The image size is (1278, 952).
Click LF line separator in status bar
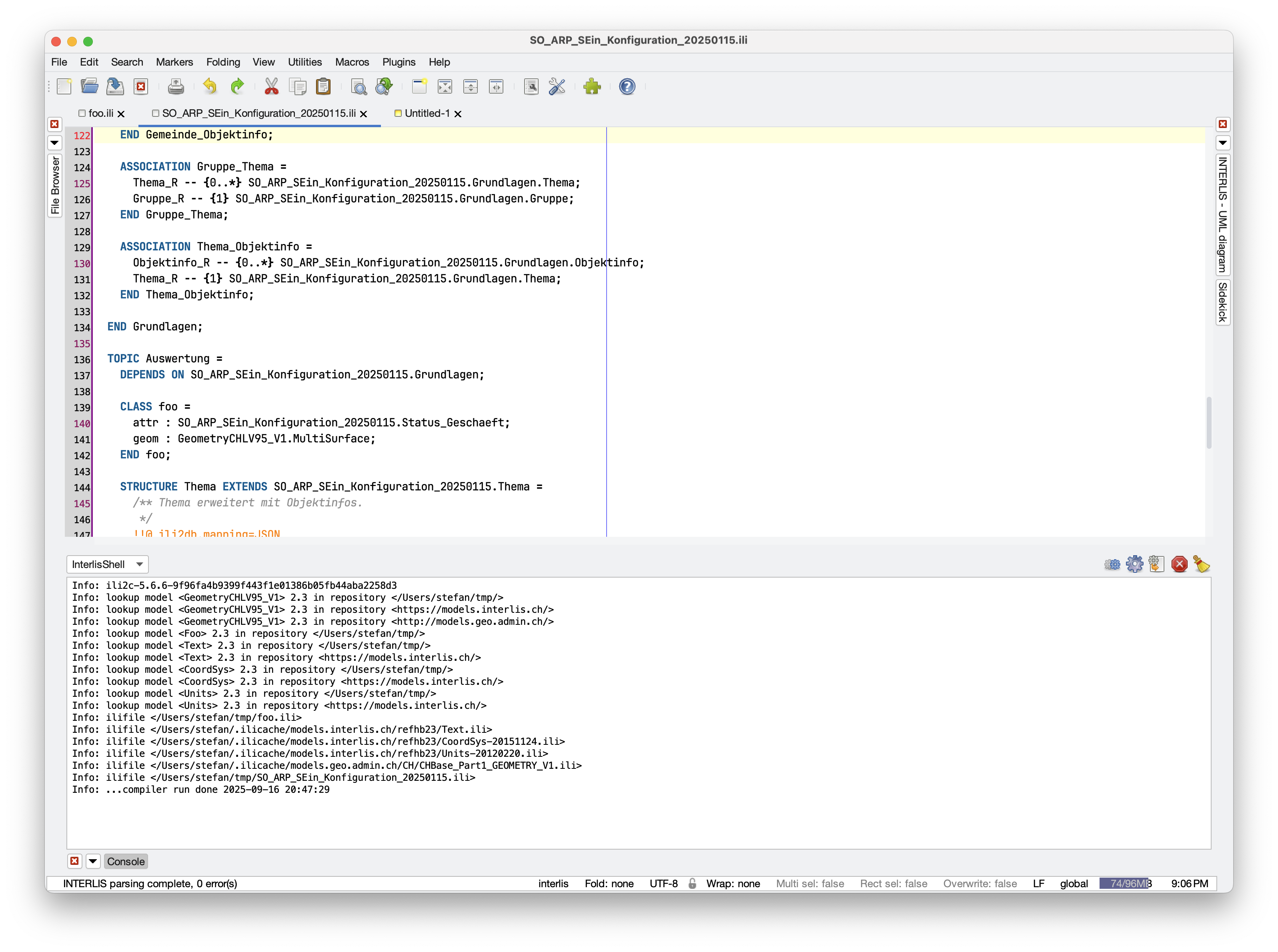pos(1038,884)
